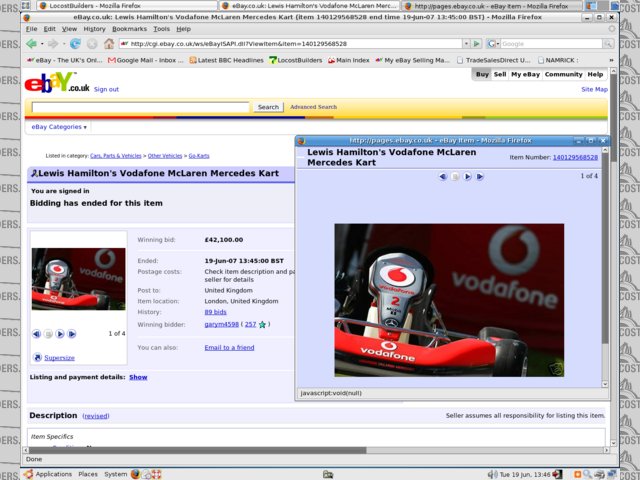The width and height of the screenshot is (640, 480).
Task: Open the Go-Karts category link
Action: click(199, 156)
